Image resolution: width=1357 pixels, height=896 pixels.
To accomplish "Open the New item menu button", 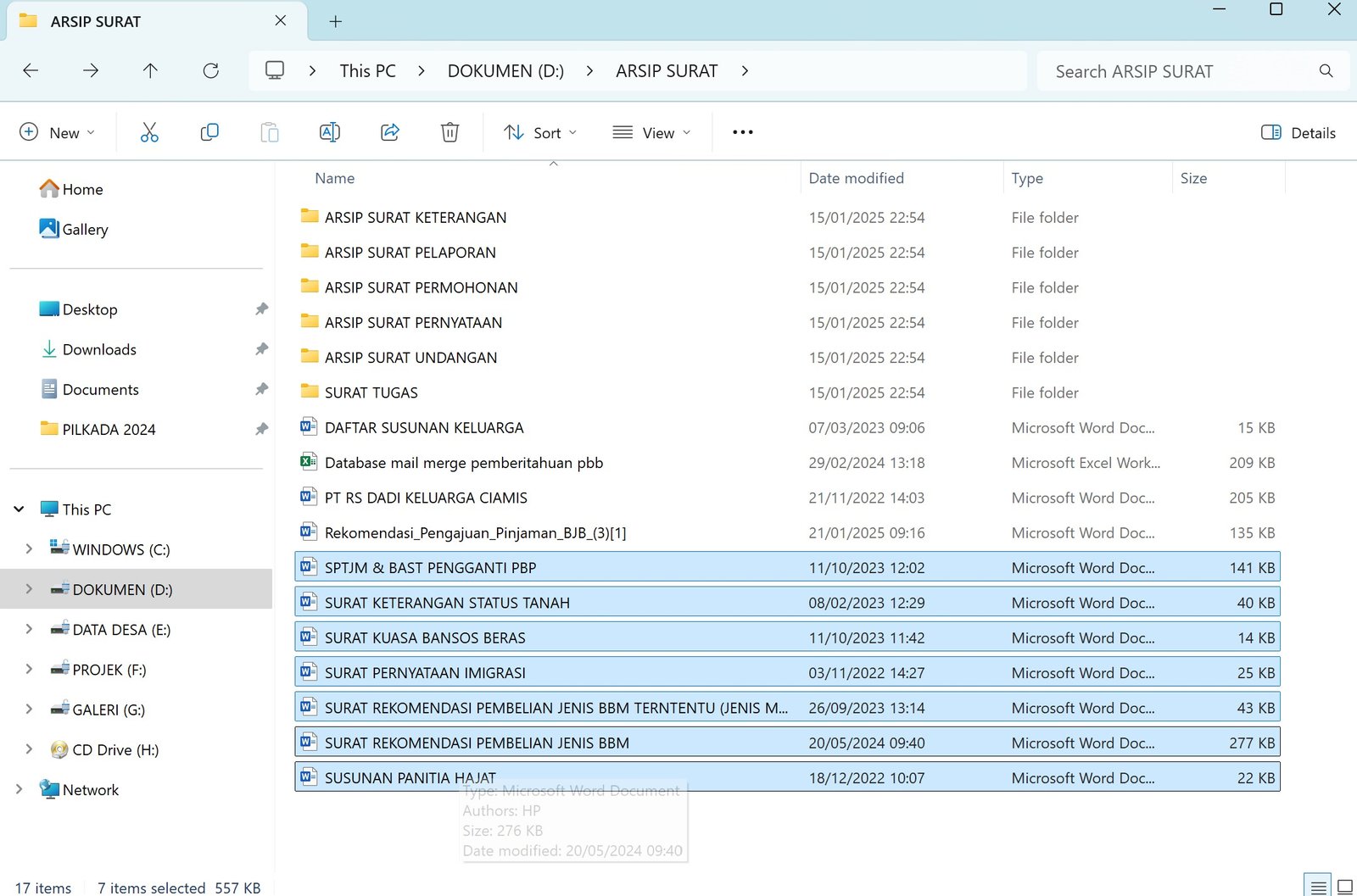I will [x=57, y=133].
